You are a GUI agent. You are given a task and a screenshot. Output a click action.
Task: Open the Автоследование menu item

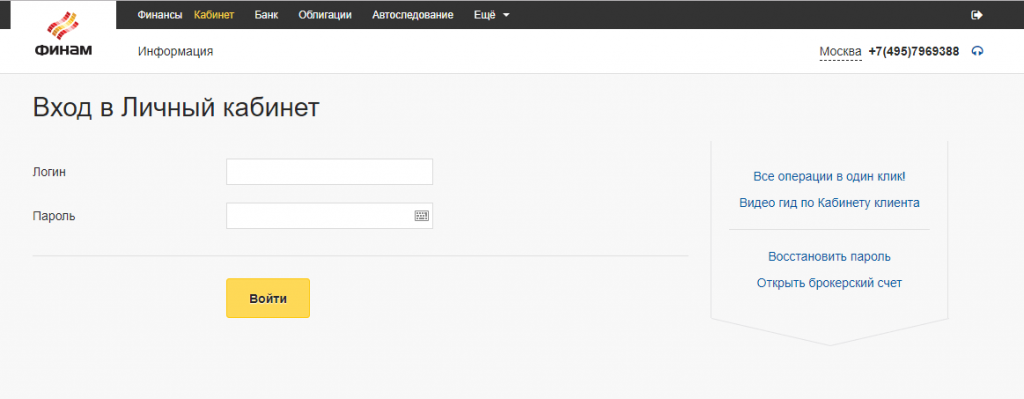[413, 15]
